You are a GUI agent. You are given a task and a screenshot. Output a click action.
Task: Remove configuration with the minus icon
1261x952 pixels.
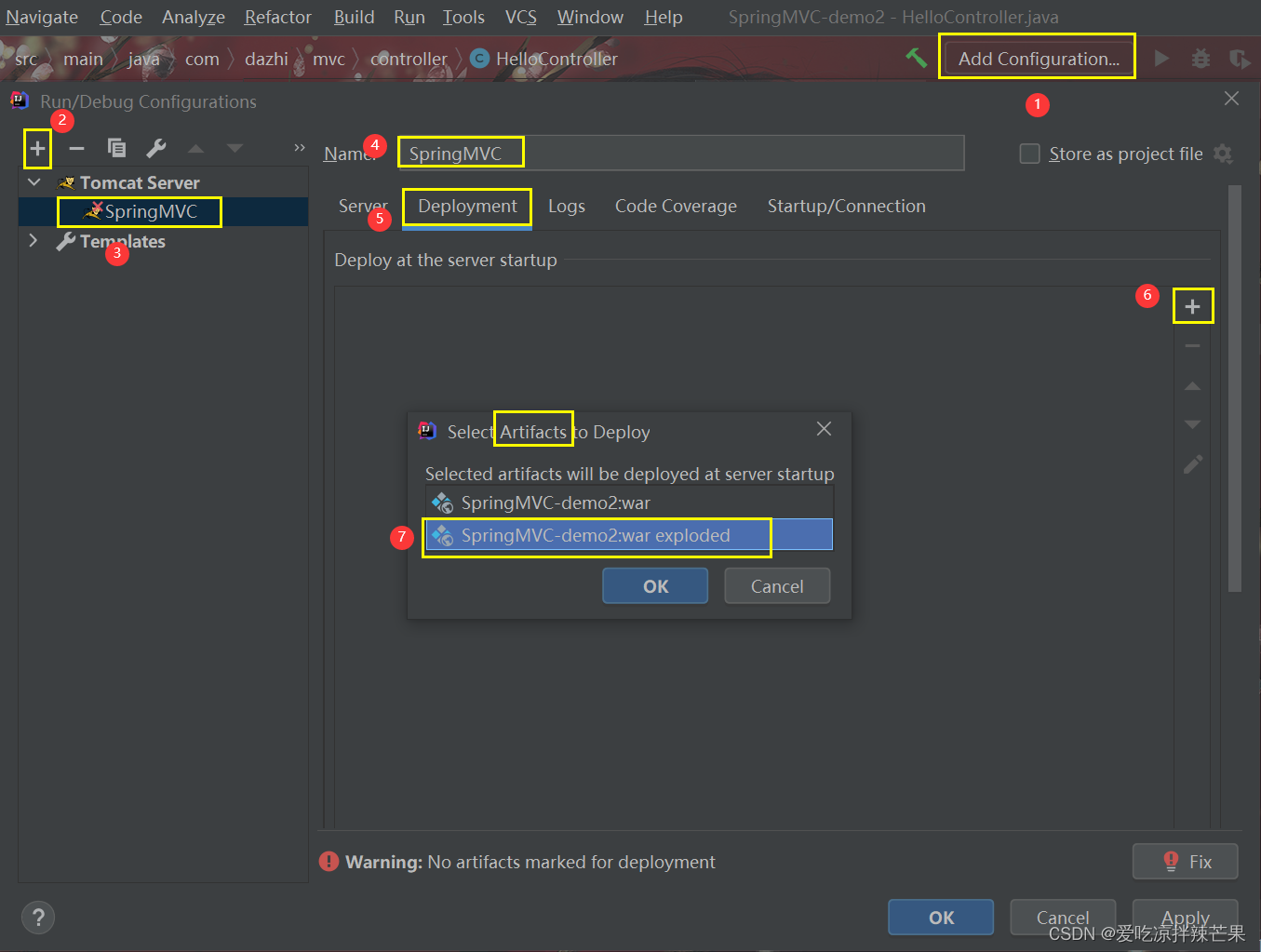point(77,148)
